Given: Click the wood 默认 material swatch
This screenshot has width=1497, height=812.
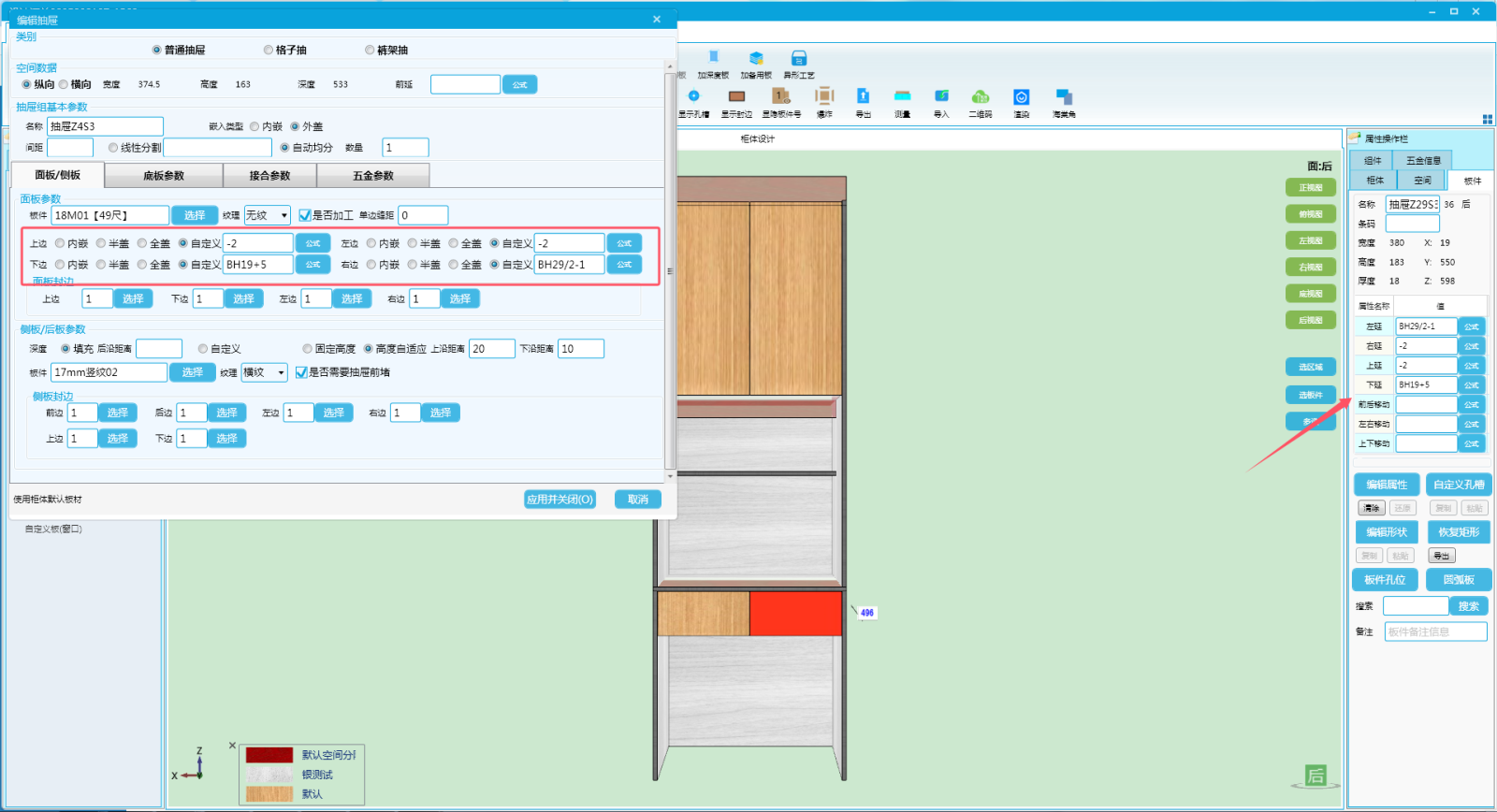Looking at the screenshot, I should click(x=269, y=794).
